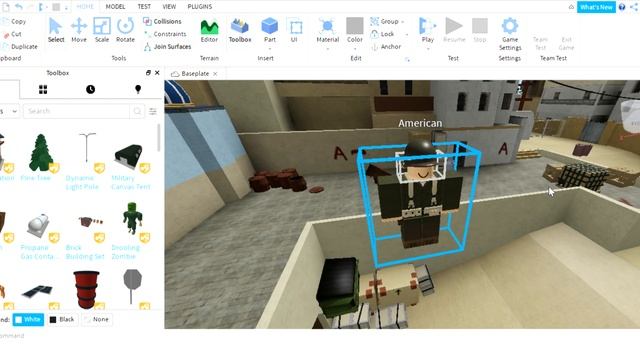Open the Material picker
640x360 pixels.
[327, 29]
